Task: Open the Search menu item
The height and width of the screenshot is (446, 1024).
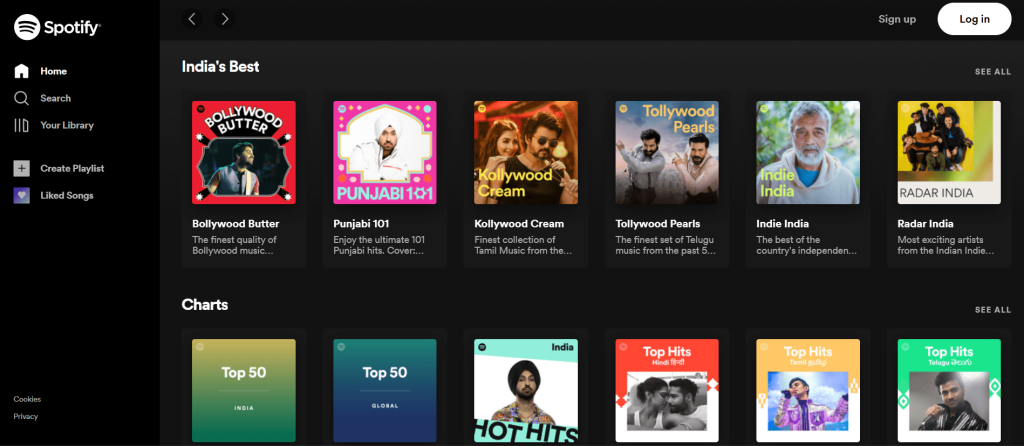Action: pyautogui.click(x=56, y=98)
